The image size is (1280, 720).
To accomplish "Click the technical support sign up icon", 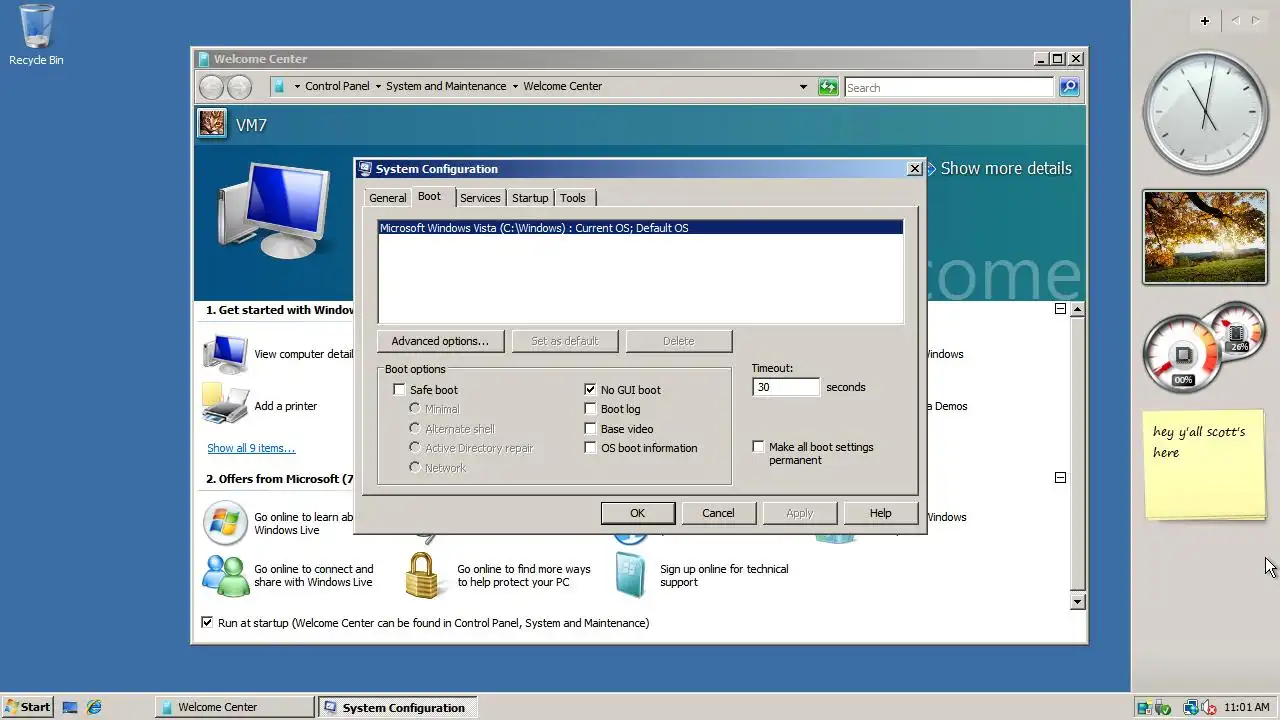I will tap(630, 576).
